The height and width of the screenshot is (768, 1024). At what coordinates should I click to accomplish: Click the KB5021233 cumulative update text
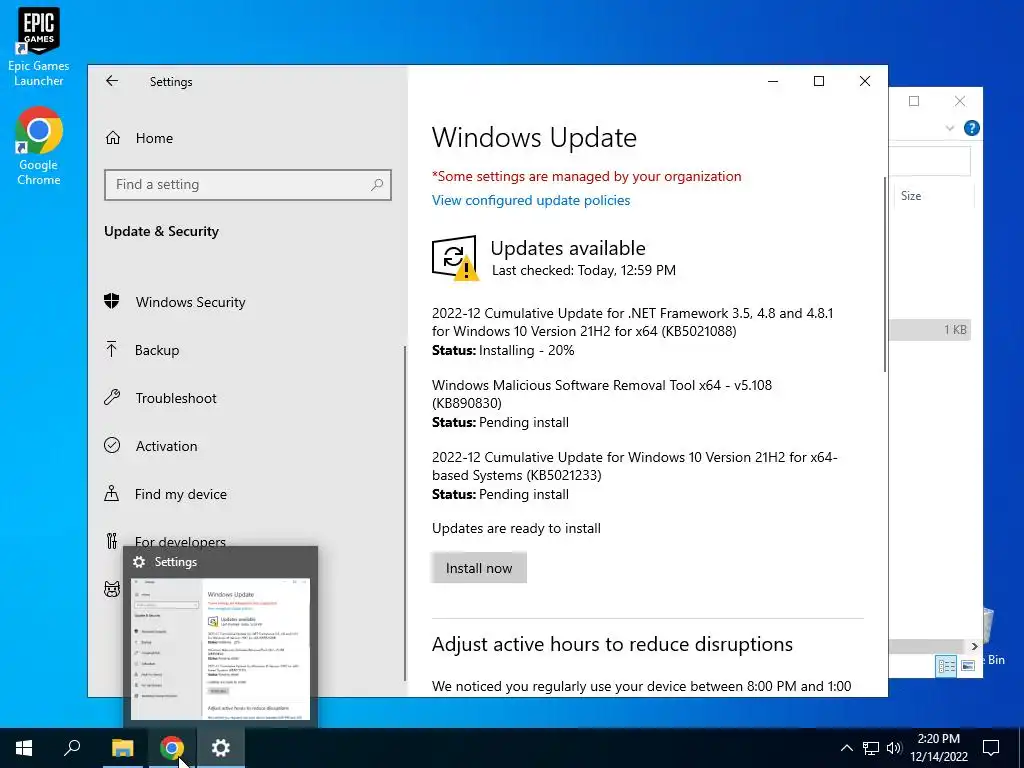(x=634, y=466)
